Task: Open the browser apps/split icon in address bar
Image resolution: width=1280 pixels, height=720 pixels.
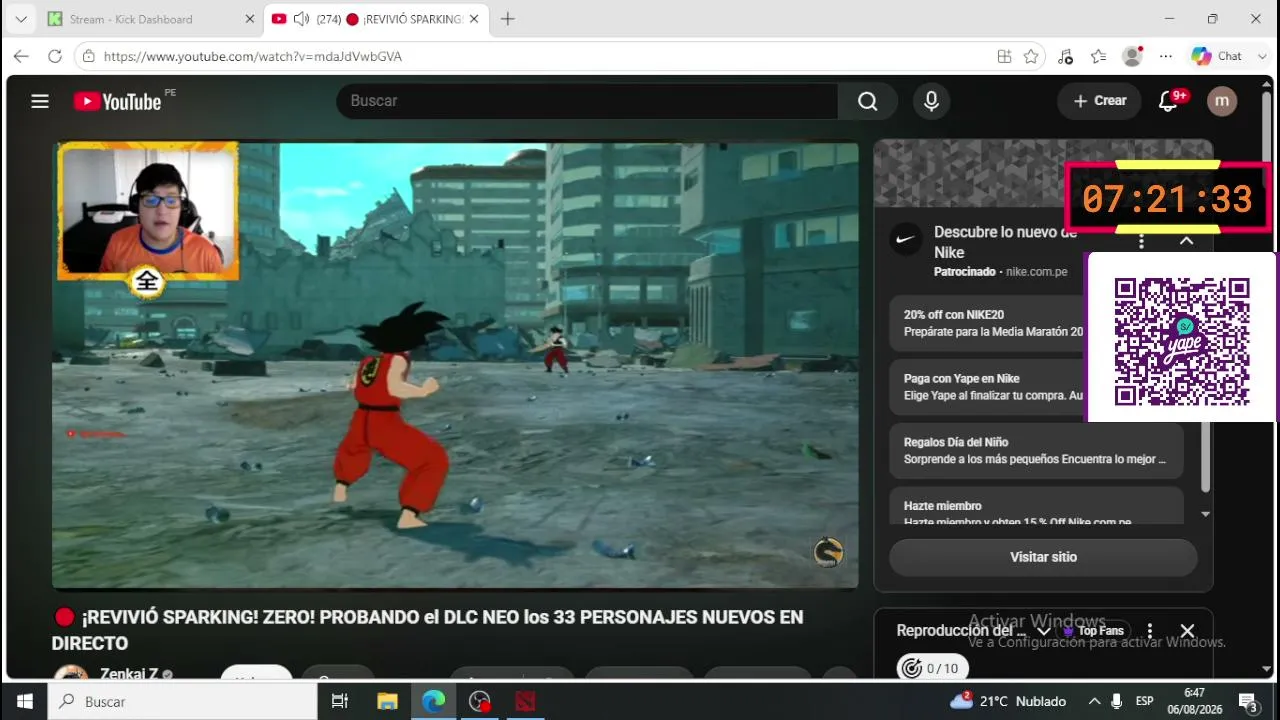Action: pos(1004,56)
